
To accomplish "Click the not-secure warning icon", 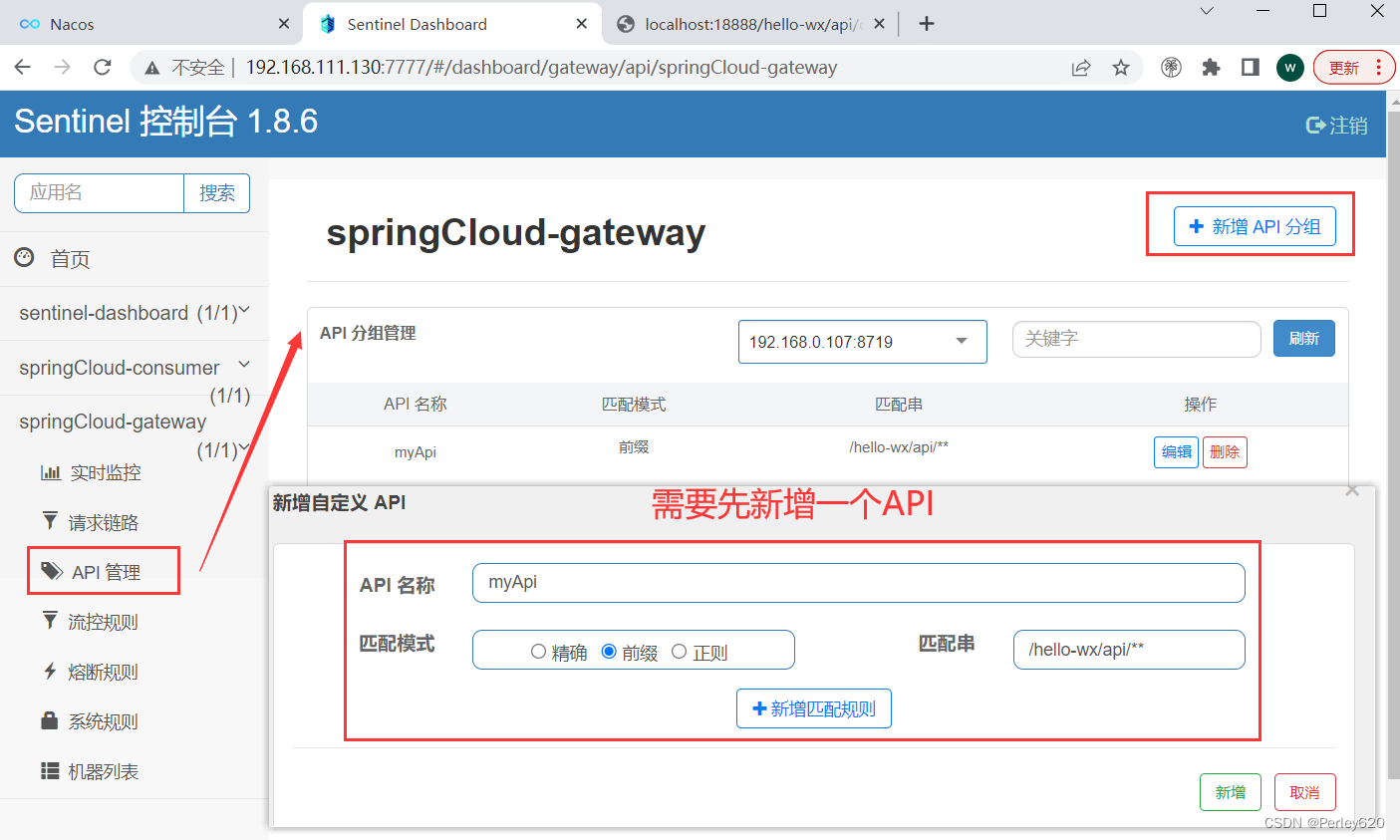I will coord(152,68).
